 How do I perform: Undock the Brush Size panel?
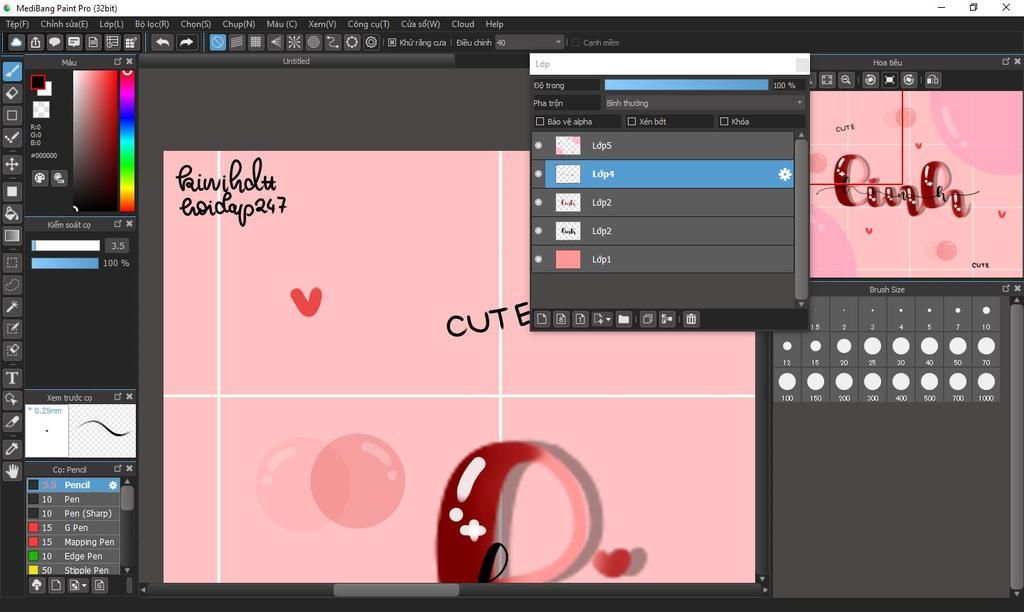[1006, 289]
